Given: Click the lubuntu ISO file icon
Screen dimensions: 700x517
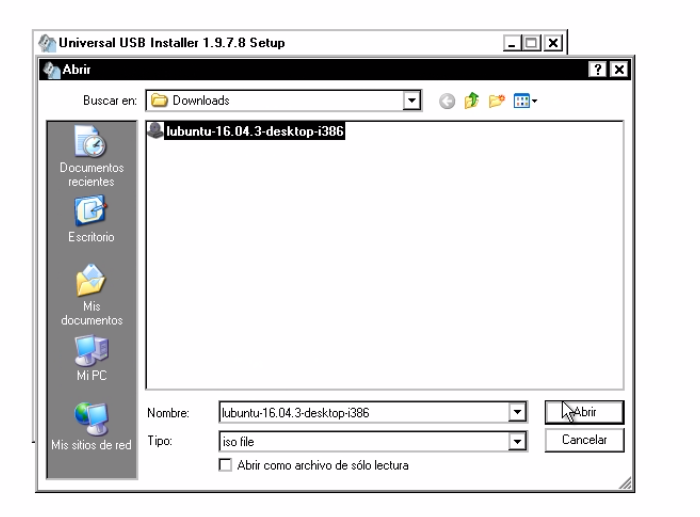Looking at the screenshot, I should [x=155, y=131].
